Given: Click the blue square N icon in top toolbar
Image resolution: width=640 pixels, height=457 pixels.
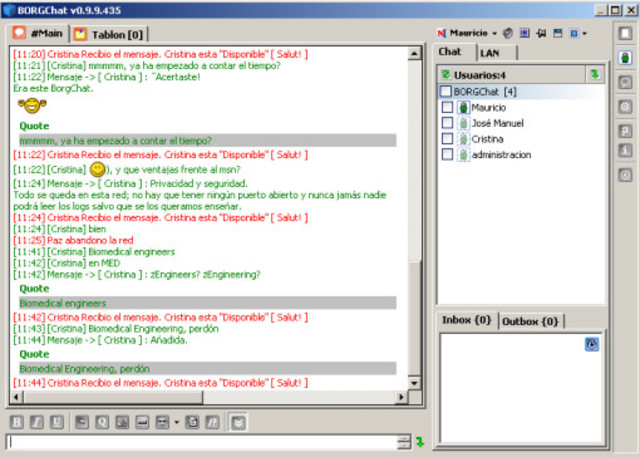Looking at the screenshot, I should tap(524, 33).
